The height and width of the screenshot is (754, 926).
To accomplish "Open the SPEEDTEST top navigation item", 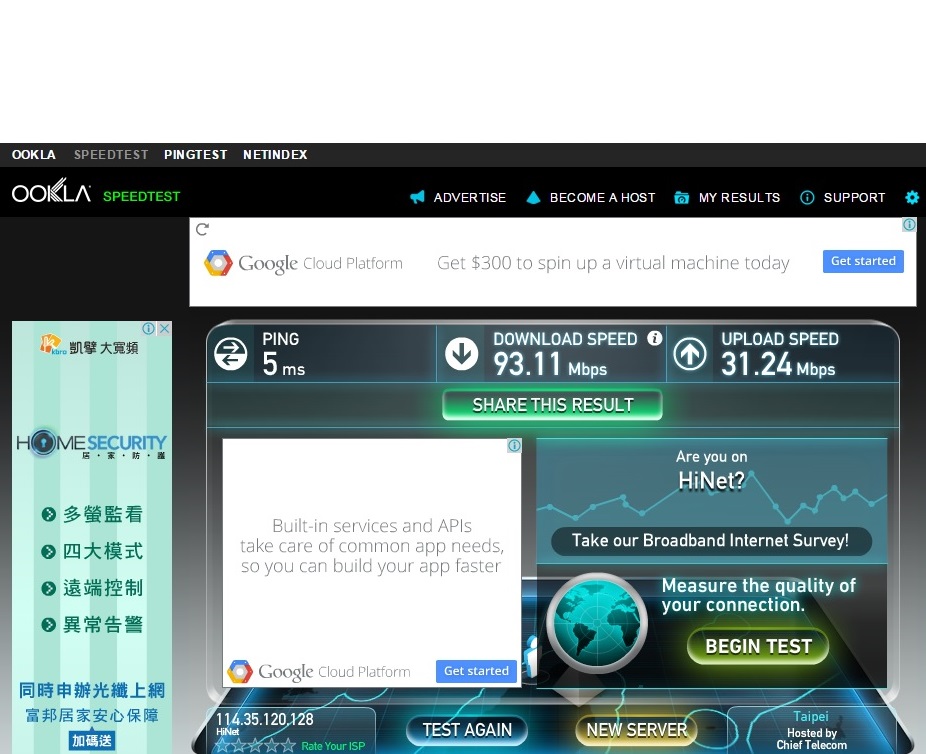I will pos(111,155).
